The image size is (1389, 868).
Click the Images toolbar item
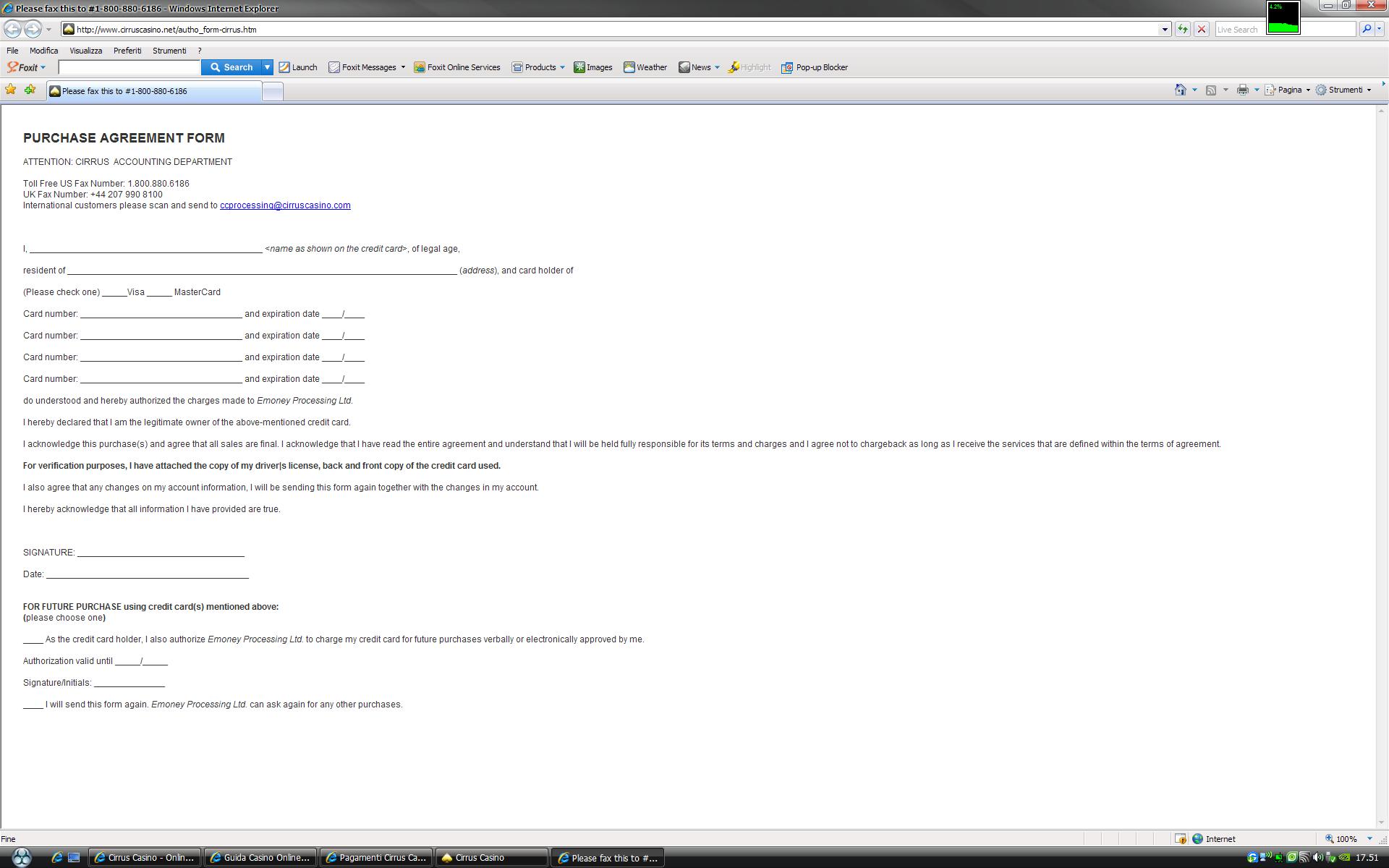click(x=593, y=67)
